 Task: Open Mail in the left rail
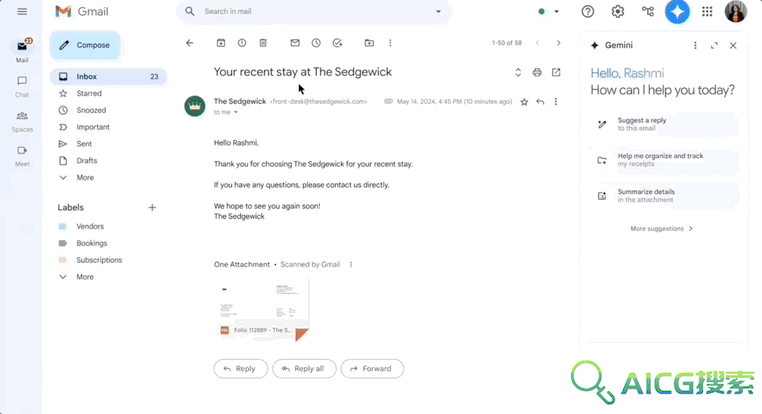22,51
